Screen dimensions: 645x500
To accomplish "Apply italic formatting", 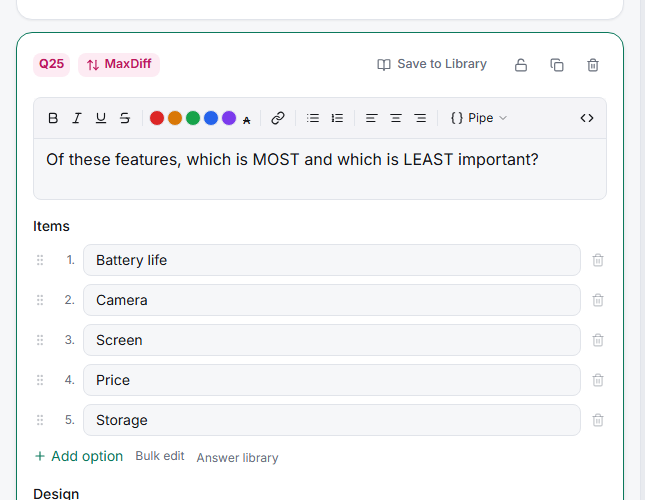I will (x=77, y=118).
